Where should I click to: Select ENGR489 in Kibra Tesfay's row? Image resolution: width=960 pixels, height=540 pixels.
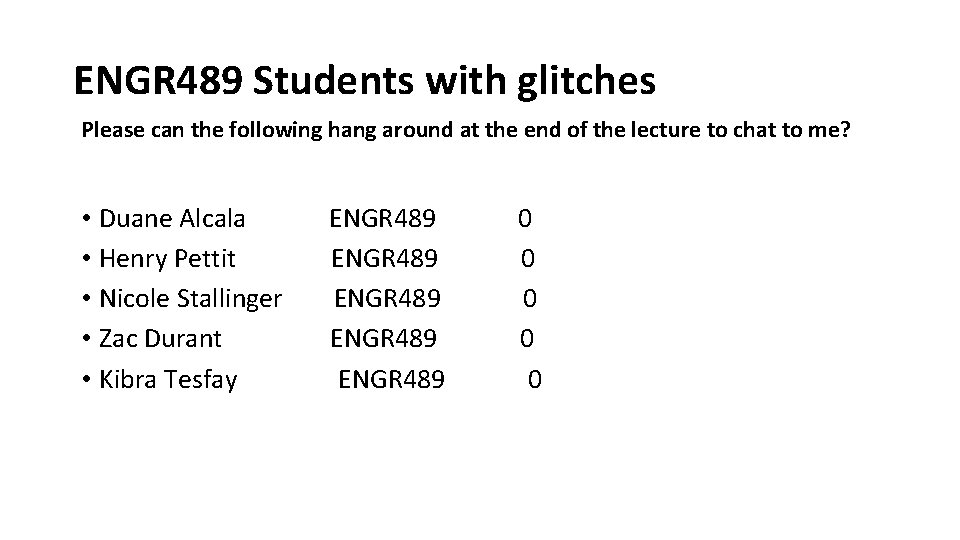click(x=392, y=380)
